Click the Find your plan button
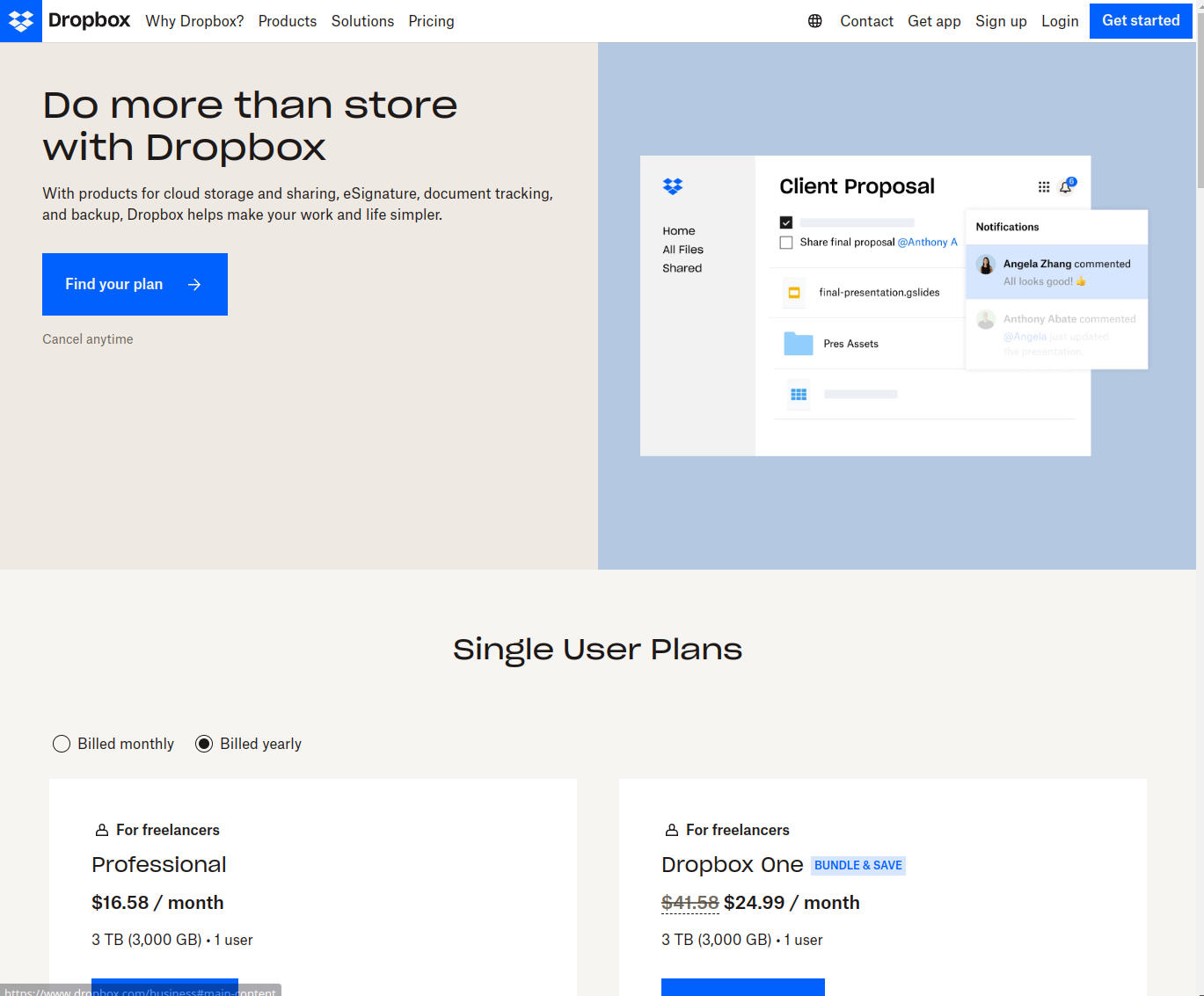 [135, 284]
